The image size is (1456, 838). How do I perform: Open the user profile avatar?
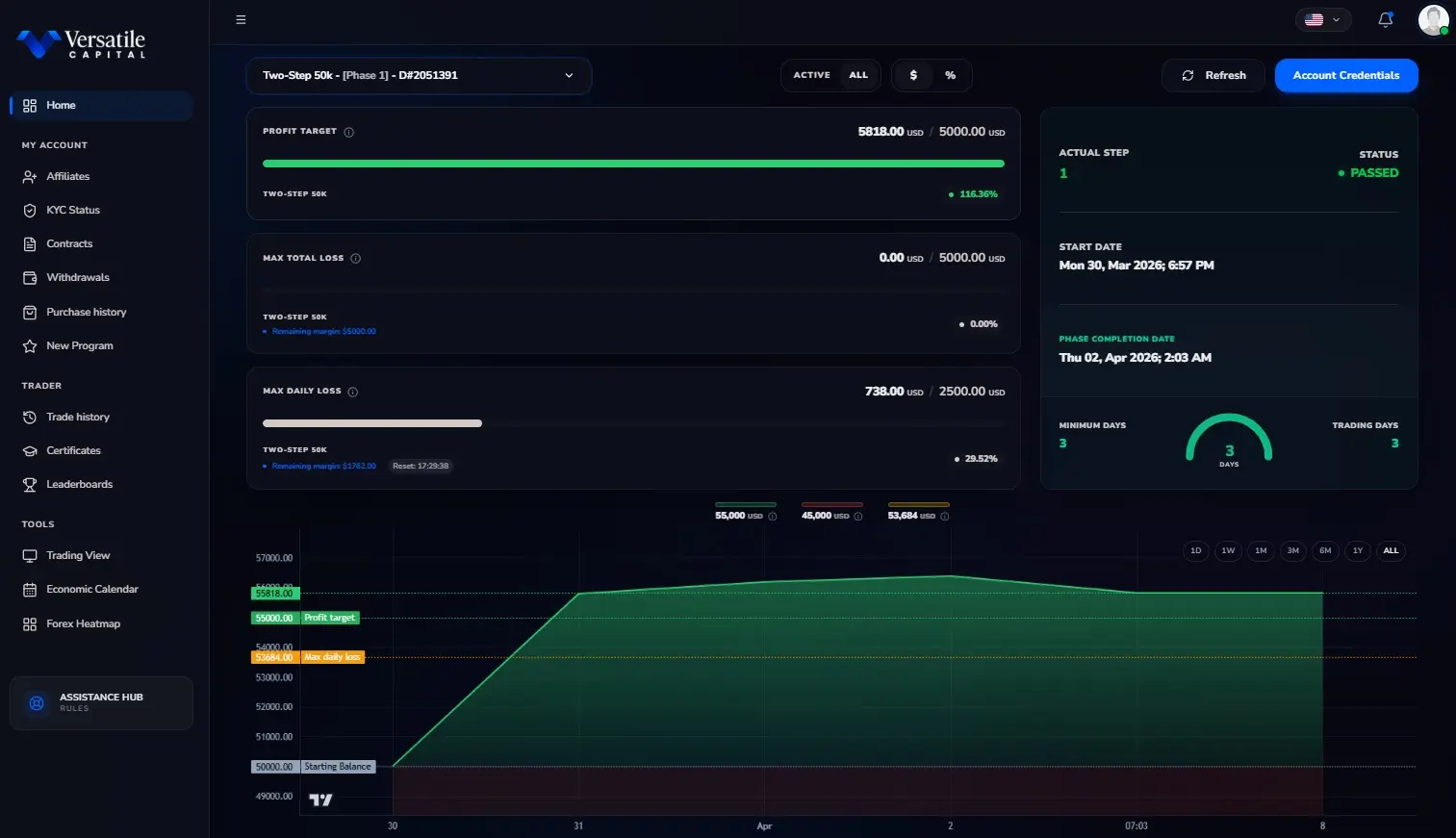[1433, 19]
